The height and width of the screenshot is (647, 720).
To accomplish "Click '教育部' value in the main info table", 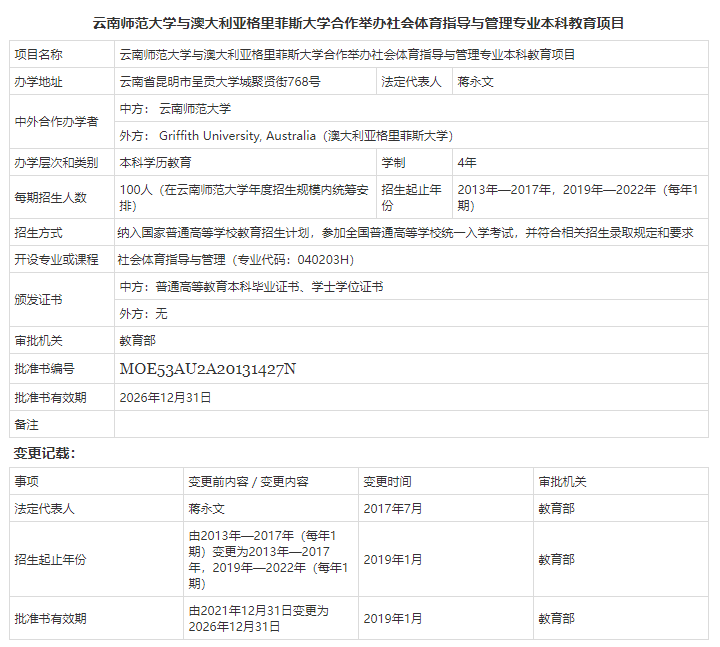I will (138, 341).
